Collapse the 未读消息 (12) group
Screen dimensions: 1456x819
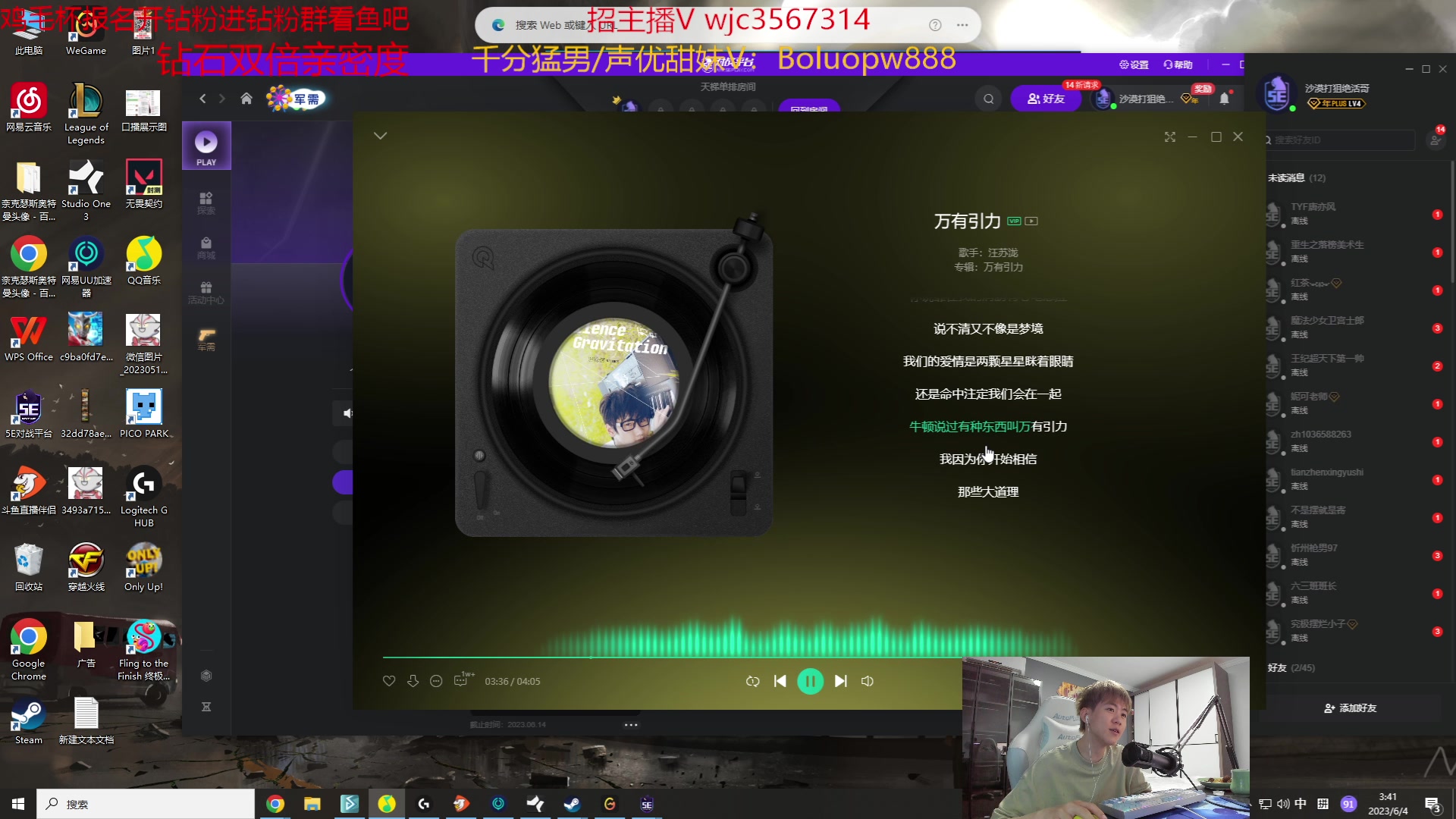1297,178
